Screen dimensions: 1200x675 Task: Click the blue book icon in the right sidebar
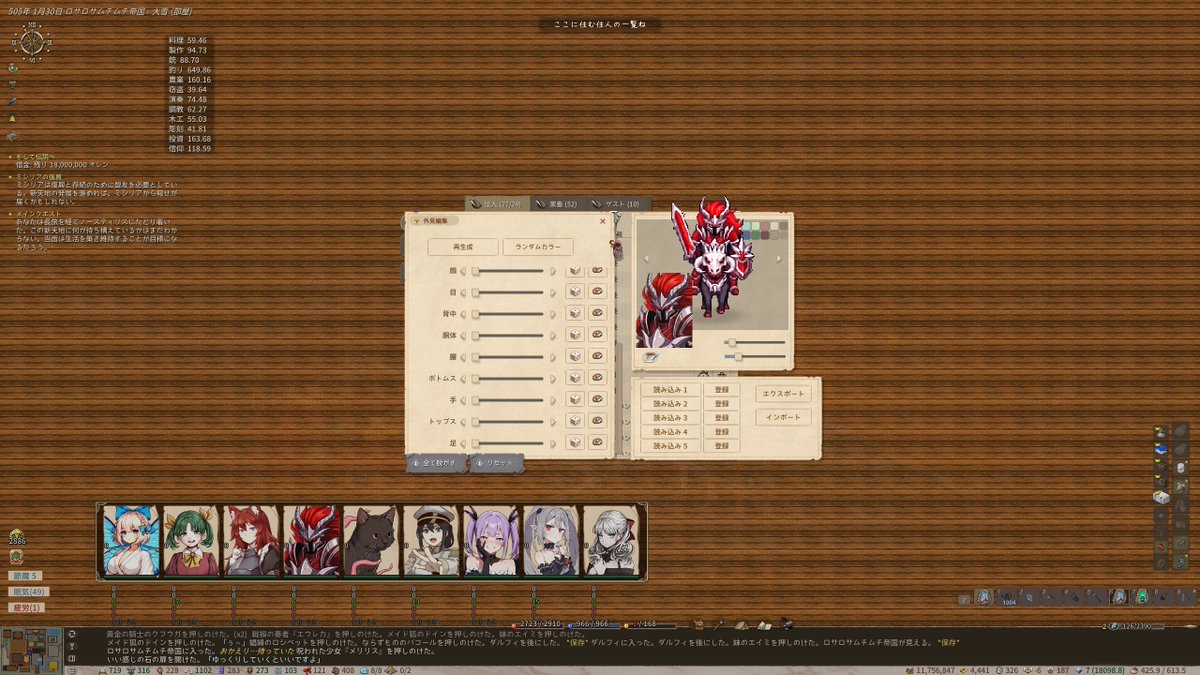[x=1160, y=448]
